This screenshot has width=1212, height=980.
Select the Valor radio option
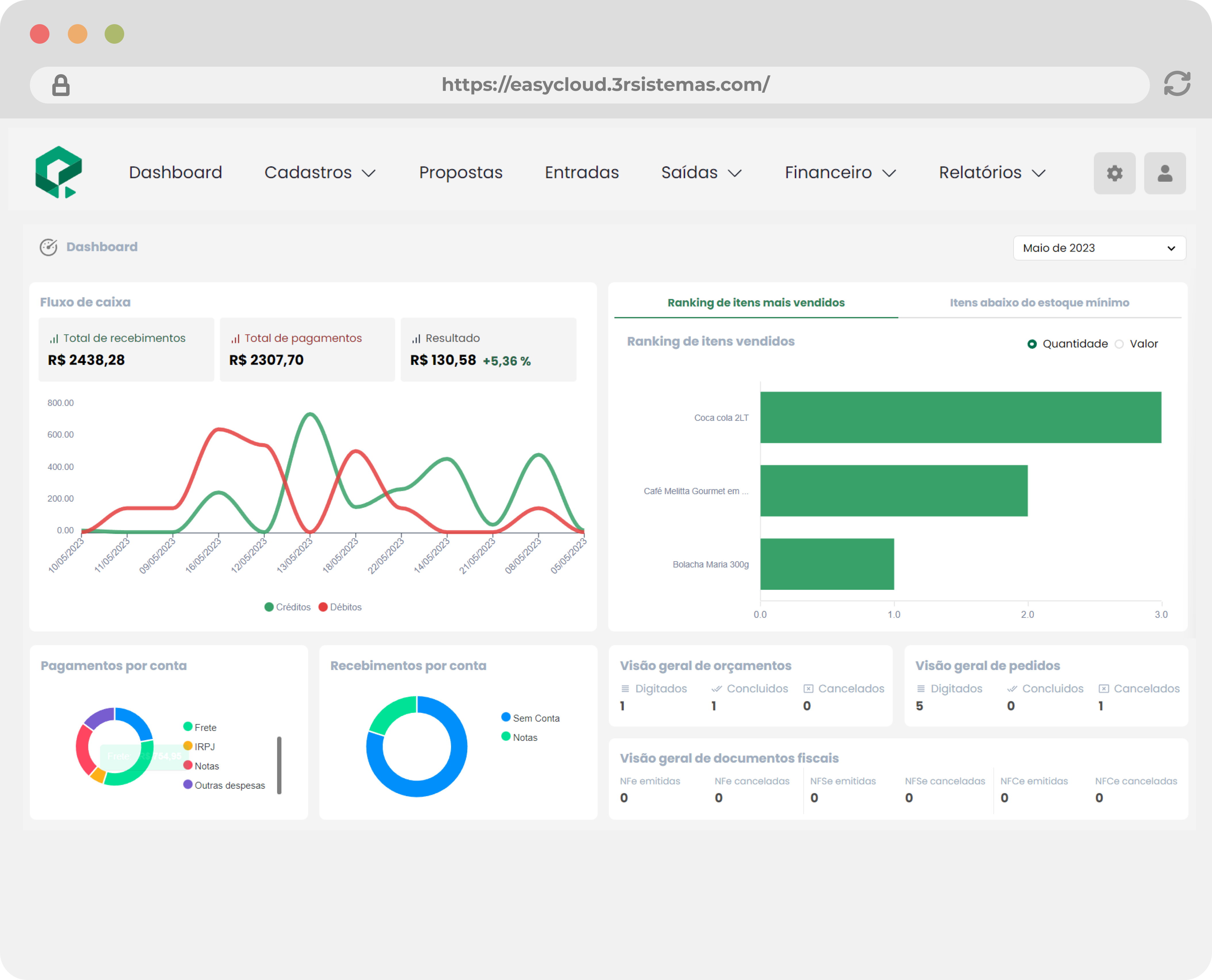(1119, 344)
